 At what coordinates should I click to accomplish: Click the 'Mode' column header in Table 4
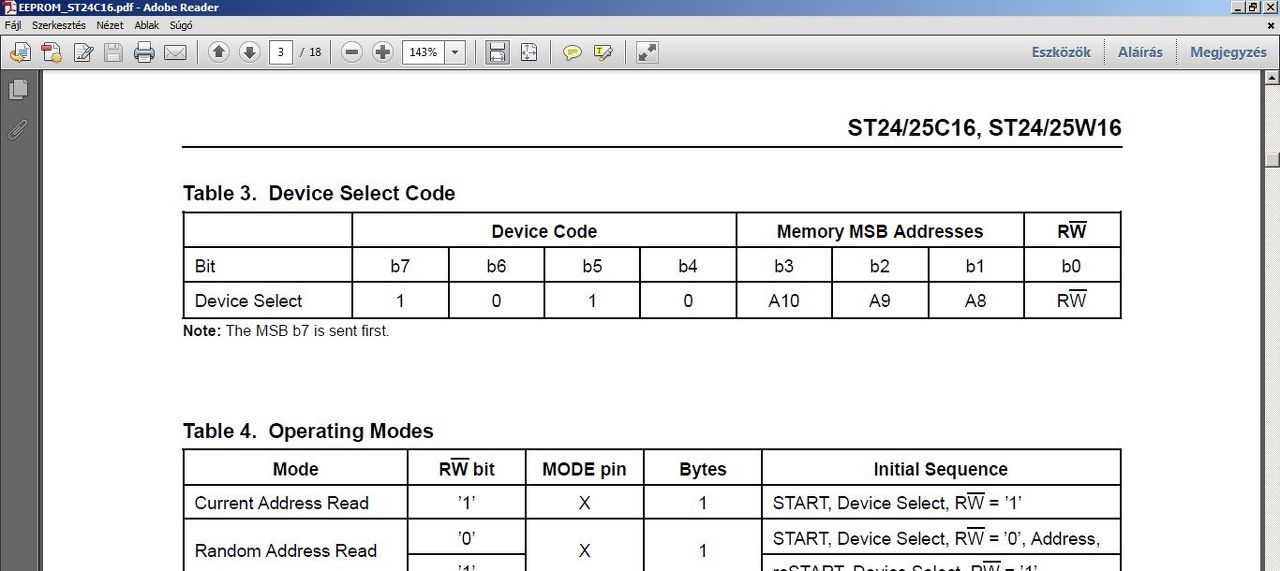(x=296, y=469)
